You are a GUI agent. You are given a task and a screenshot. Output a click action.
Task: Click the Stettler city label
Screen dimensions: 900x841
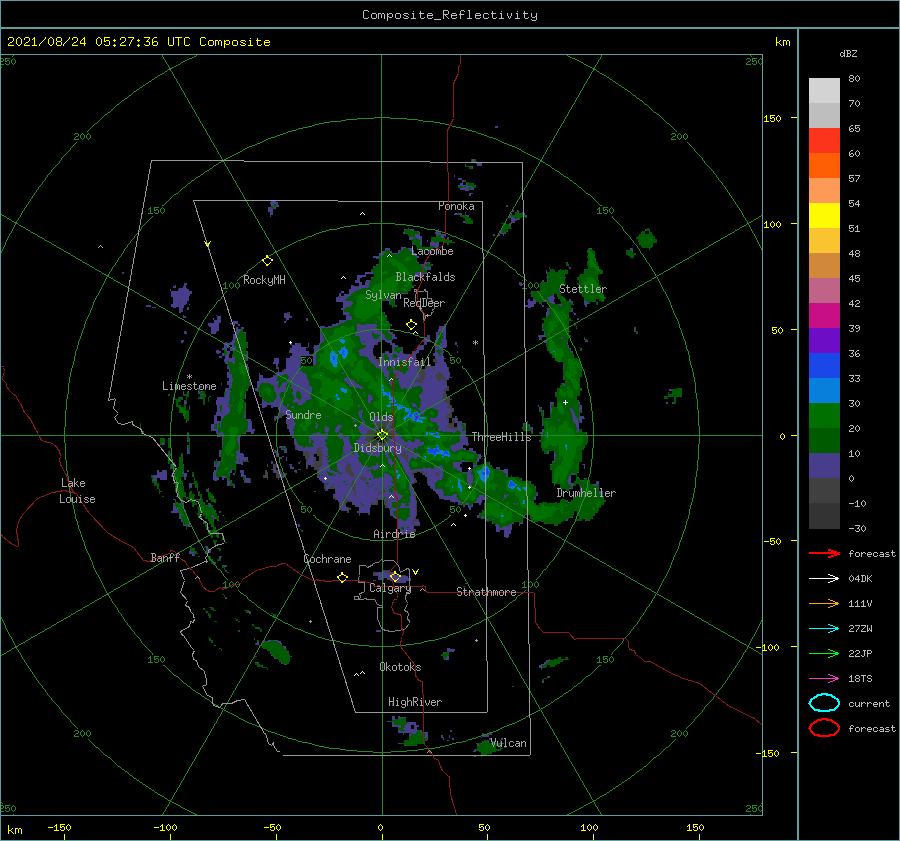(583, 289)
